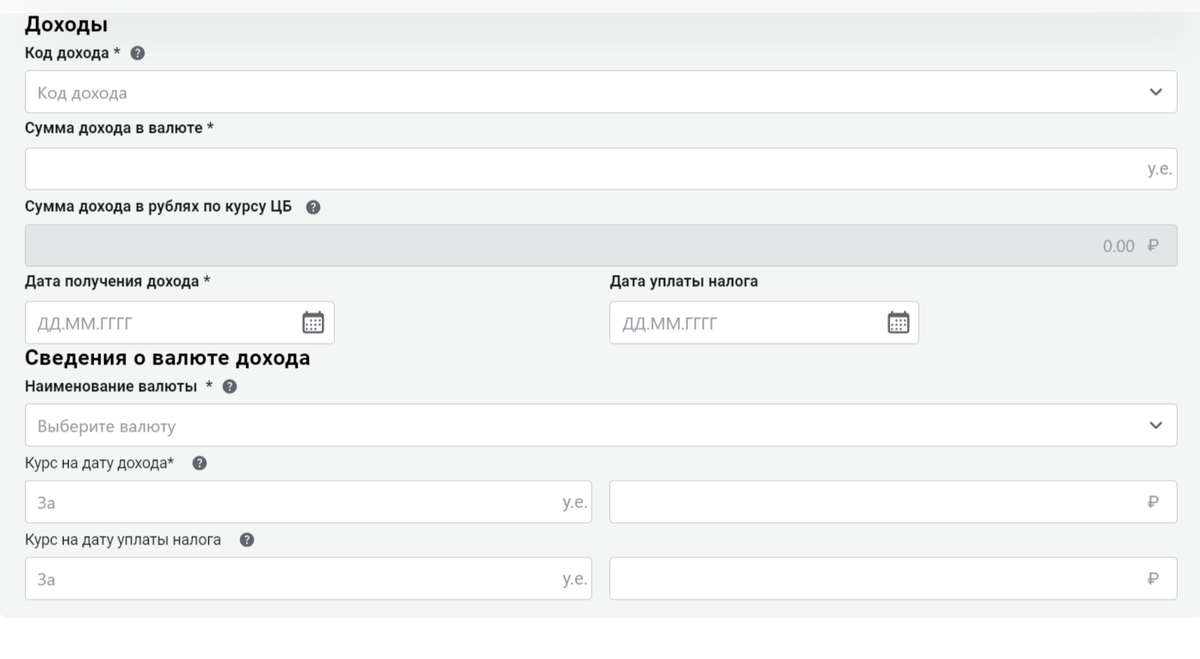Click help icon next to Код дохода
The image size is (1200, 659).
point(138,53)
